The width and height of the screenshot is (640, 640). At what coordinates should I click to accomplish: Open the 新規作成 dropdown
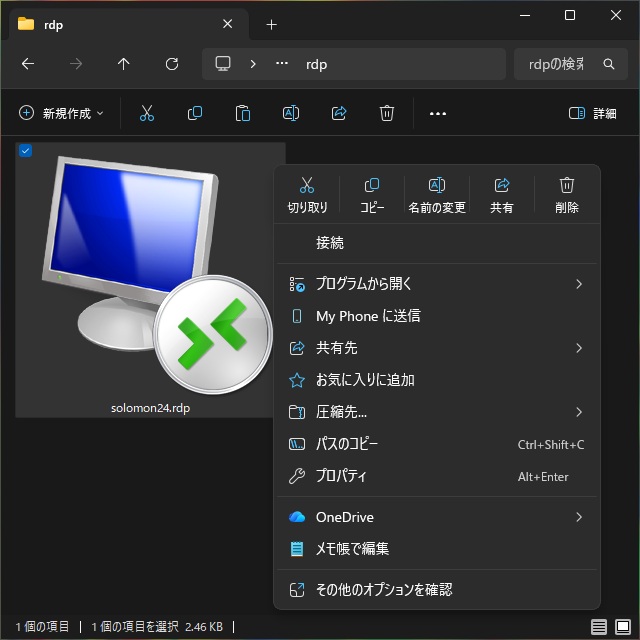pos(61,114)
